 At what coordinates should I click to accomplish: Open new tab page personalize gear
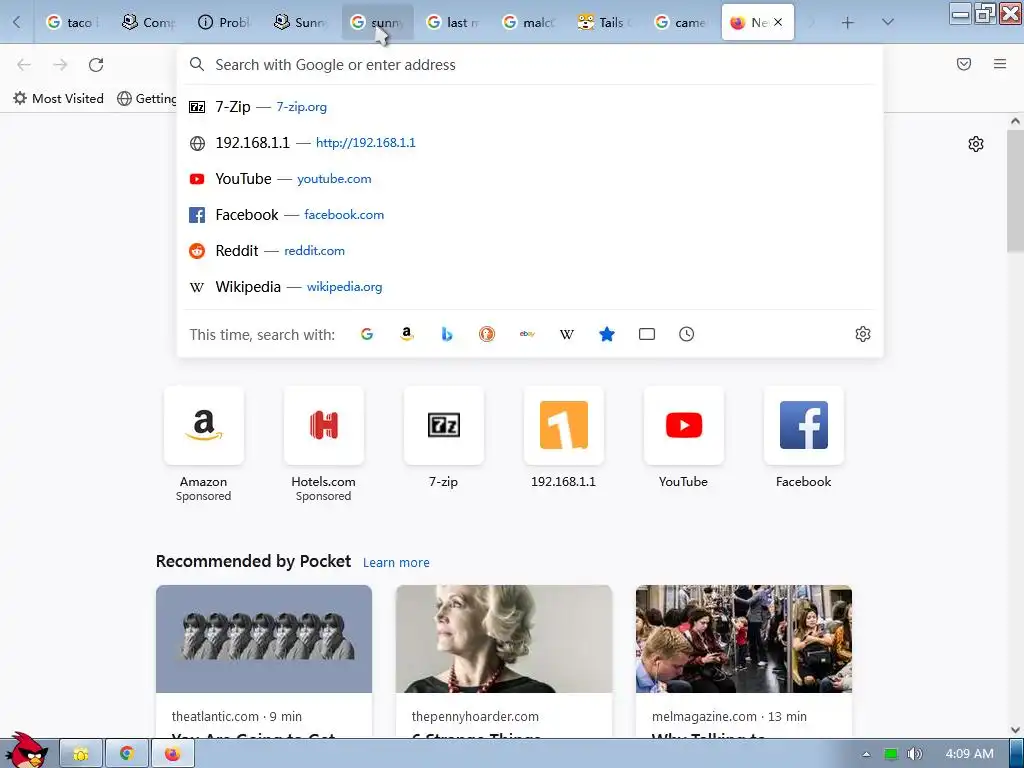click(x=976, y=144)
